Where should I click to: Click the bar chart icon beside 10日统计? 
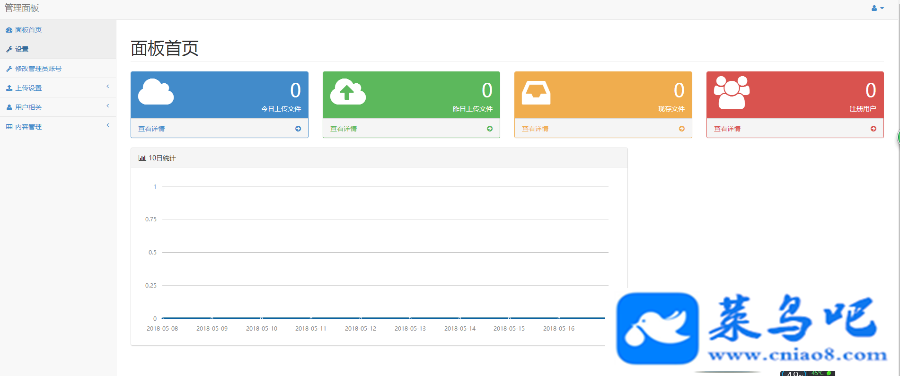point(142,158)
